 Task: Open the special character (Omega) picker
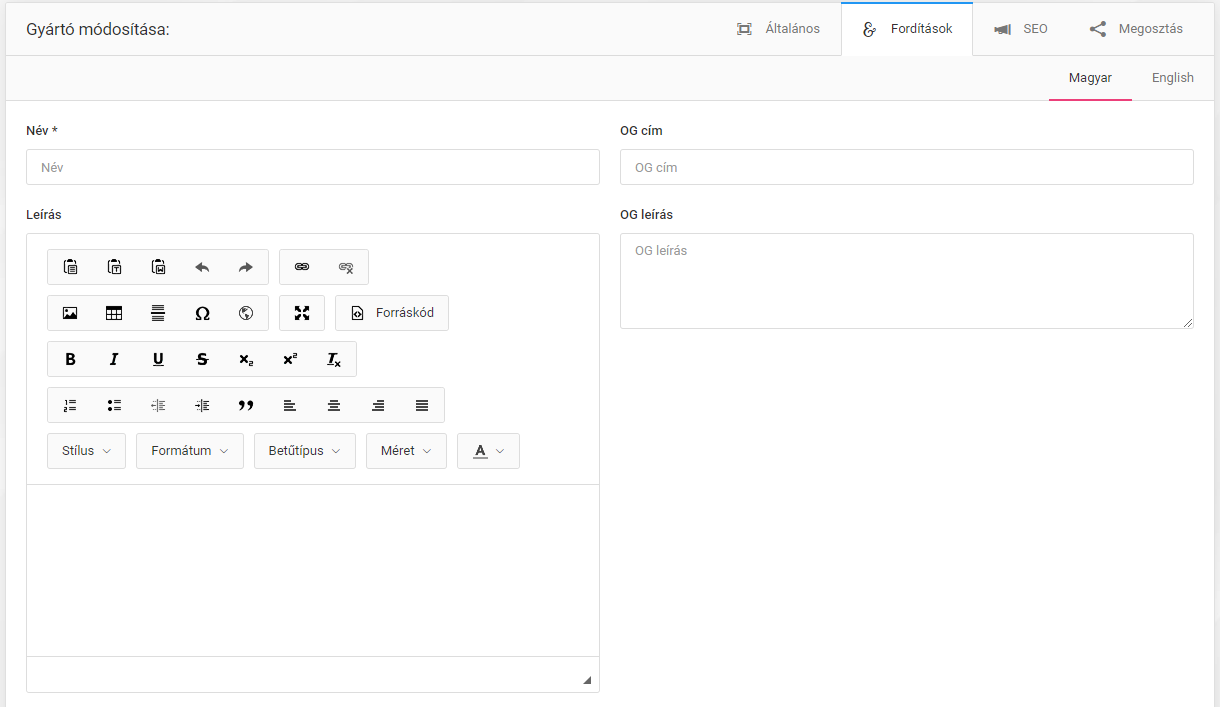pos(202,313)
